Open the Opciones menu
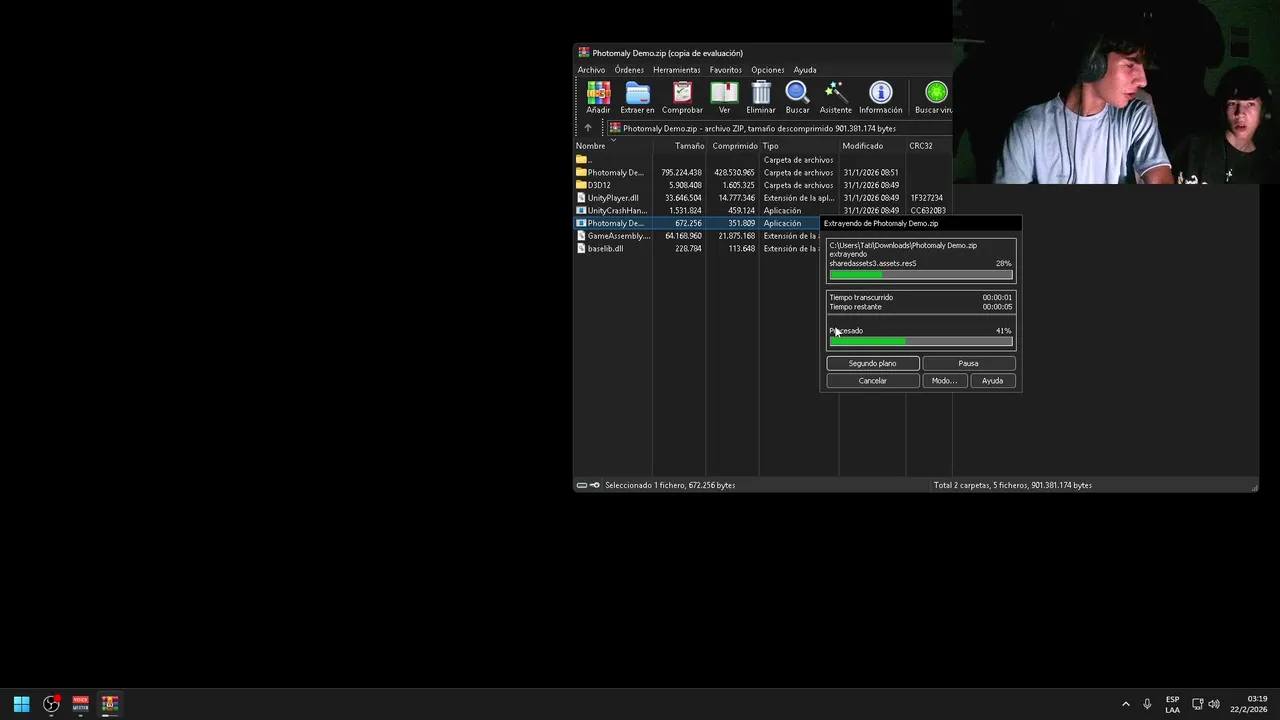The image size is (1280, 720). coord(768,70)
